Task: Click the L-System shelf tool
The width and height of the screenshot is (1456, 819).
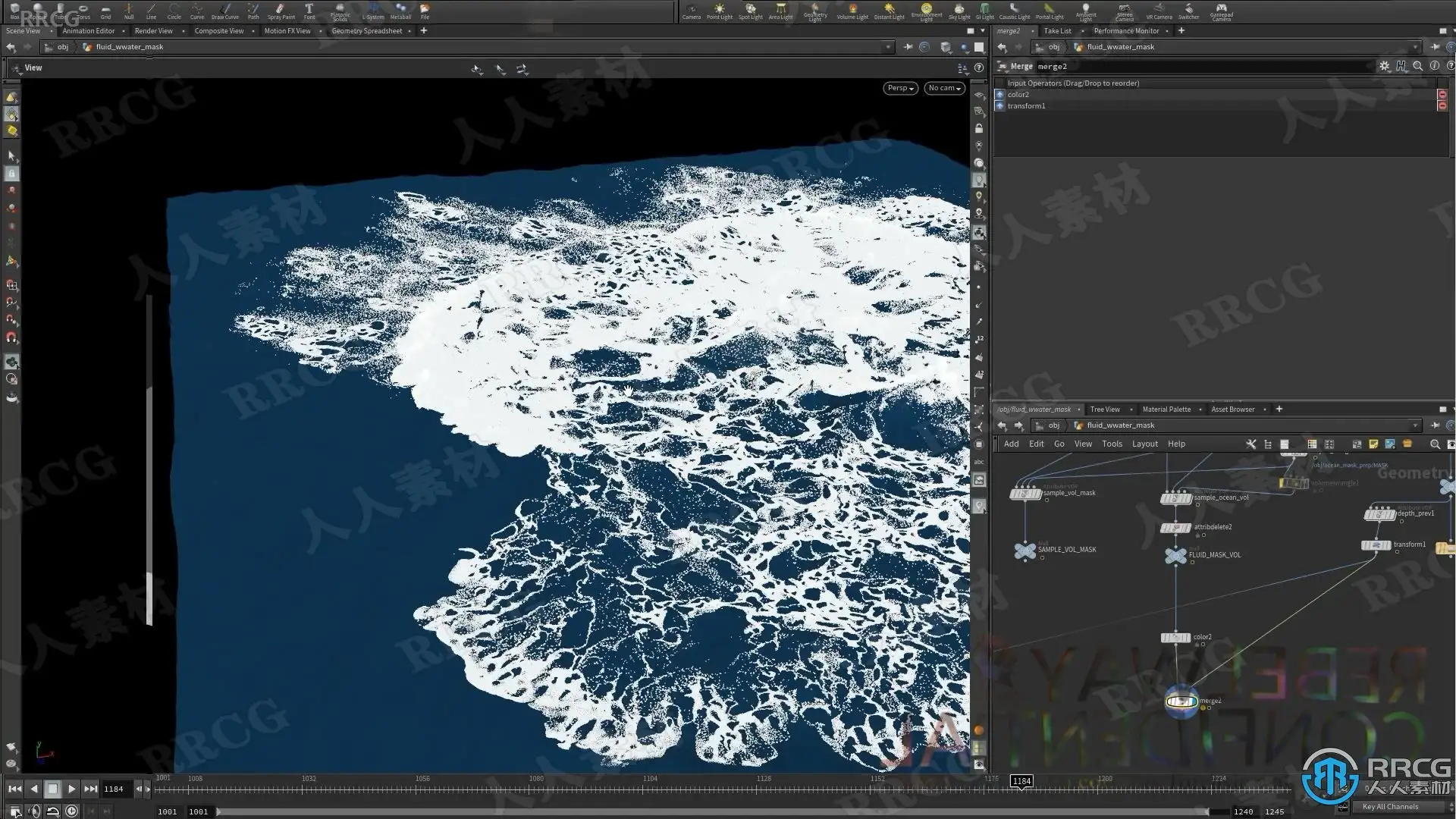Action: click(372, 11)
